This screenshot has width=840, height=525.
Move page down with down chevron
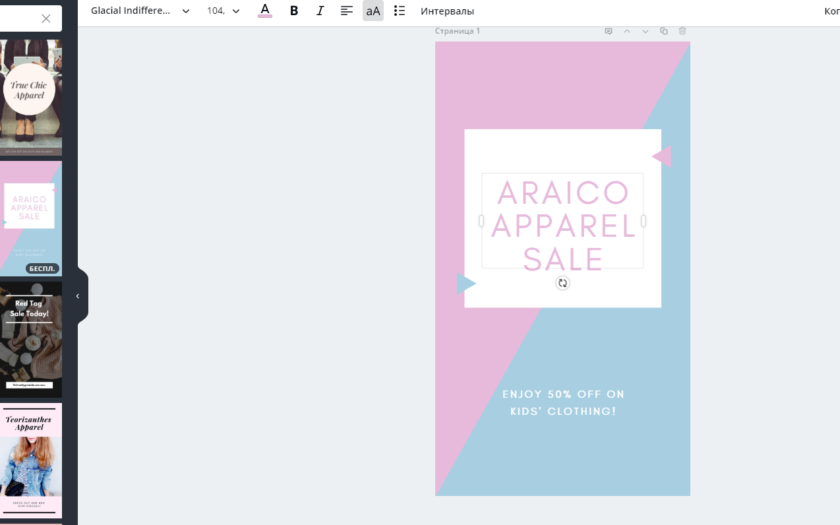tap(645, 31)
